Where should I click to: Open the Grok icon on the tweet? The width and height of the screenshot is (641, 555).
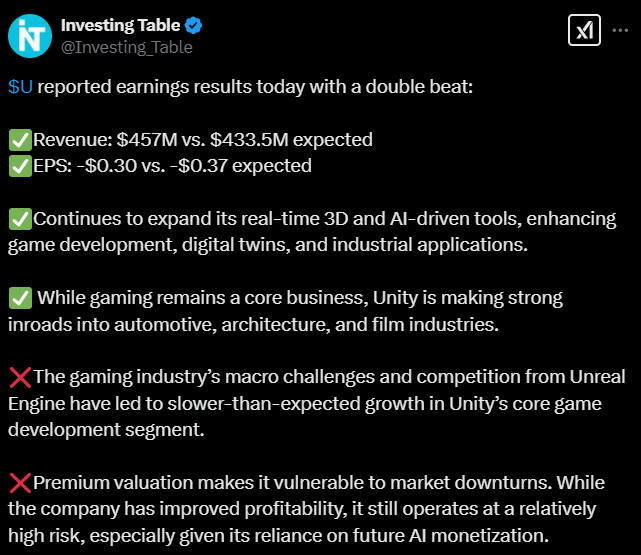pos(584,31)
